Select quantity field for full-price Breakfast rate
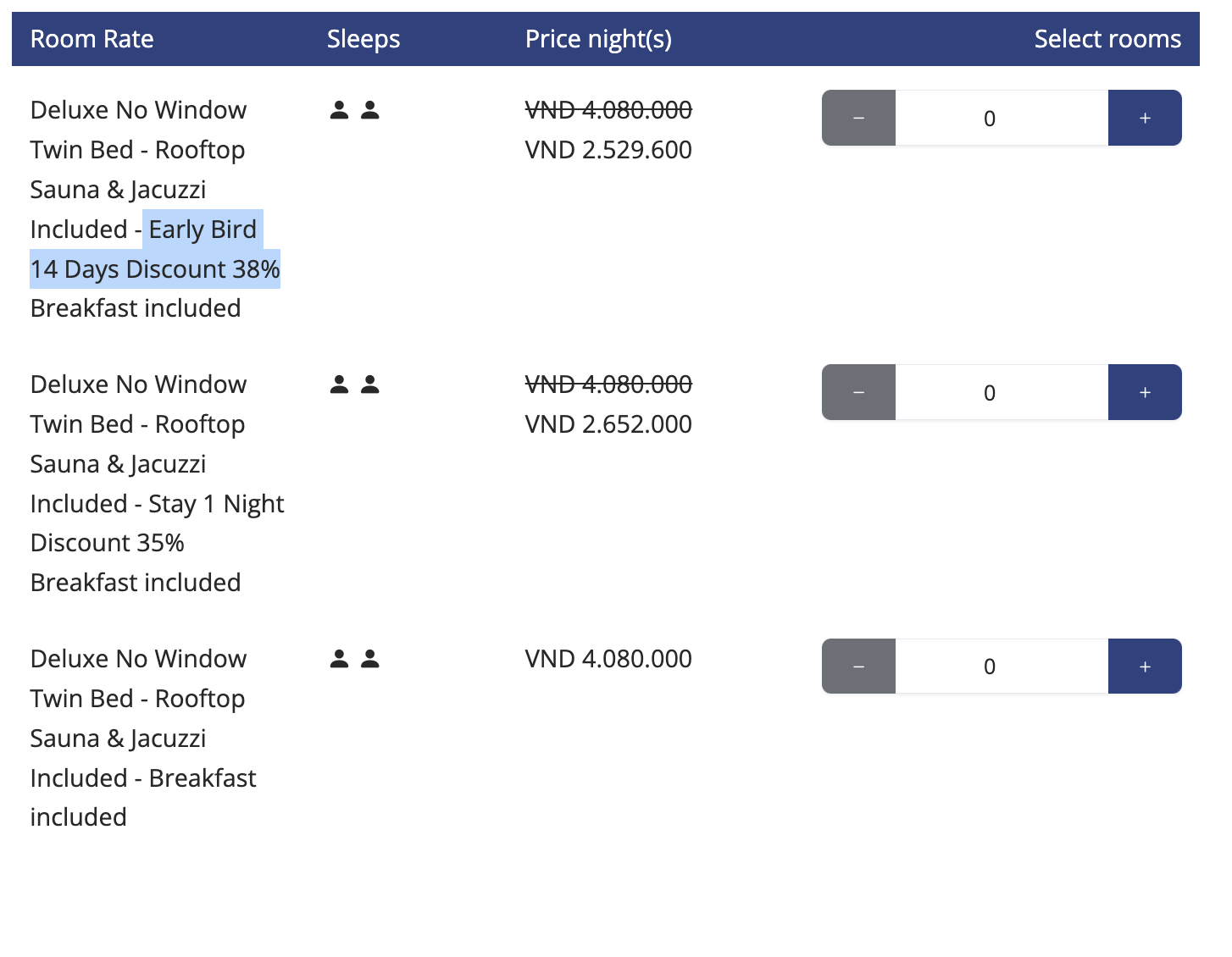 click(x=1002, y=667)
